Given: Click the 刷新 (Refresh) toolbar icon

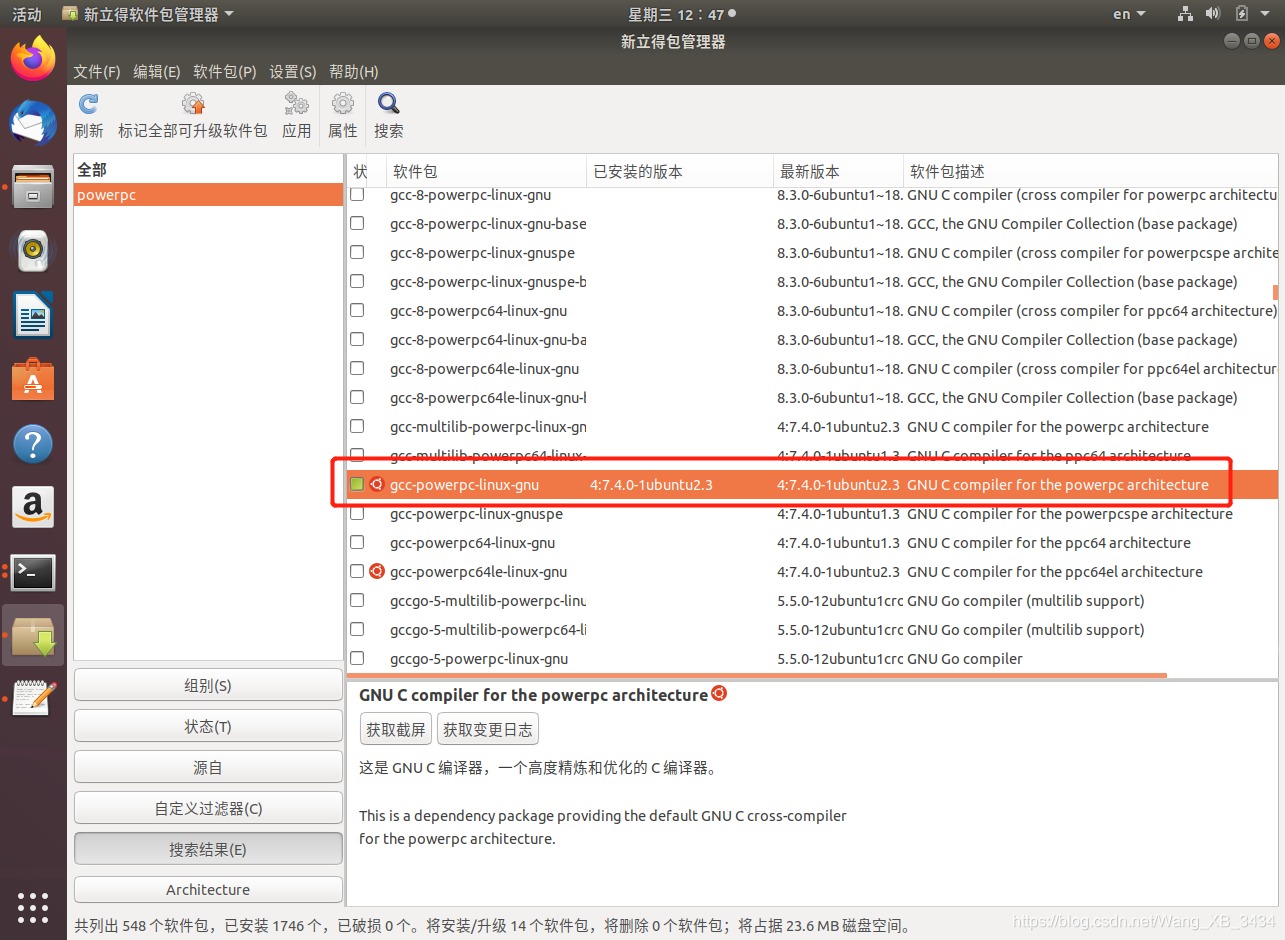Looking at the screenshot, I should point(88,112).
